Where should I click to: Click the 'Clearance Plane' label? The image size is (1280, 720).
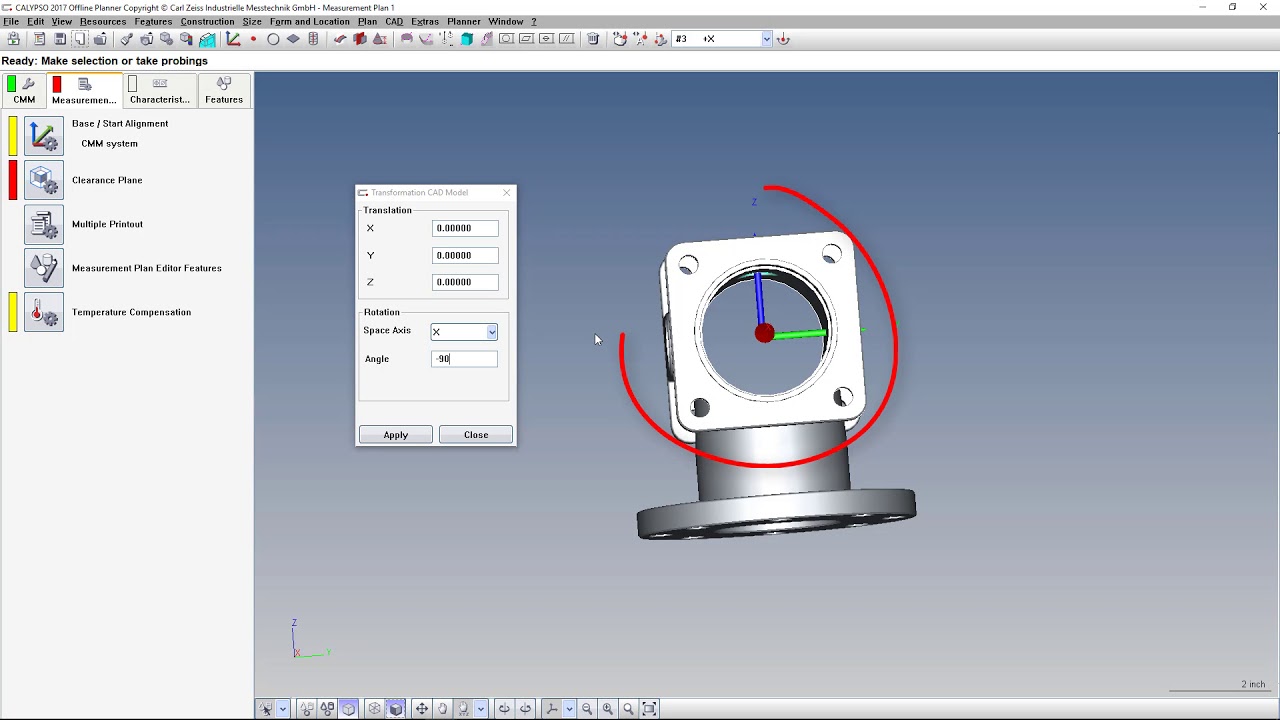[x=107, y=180]
